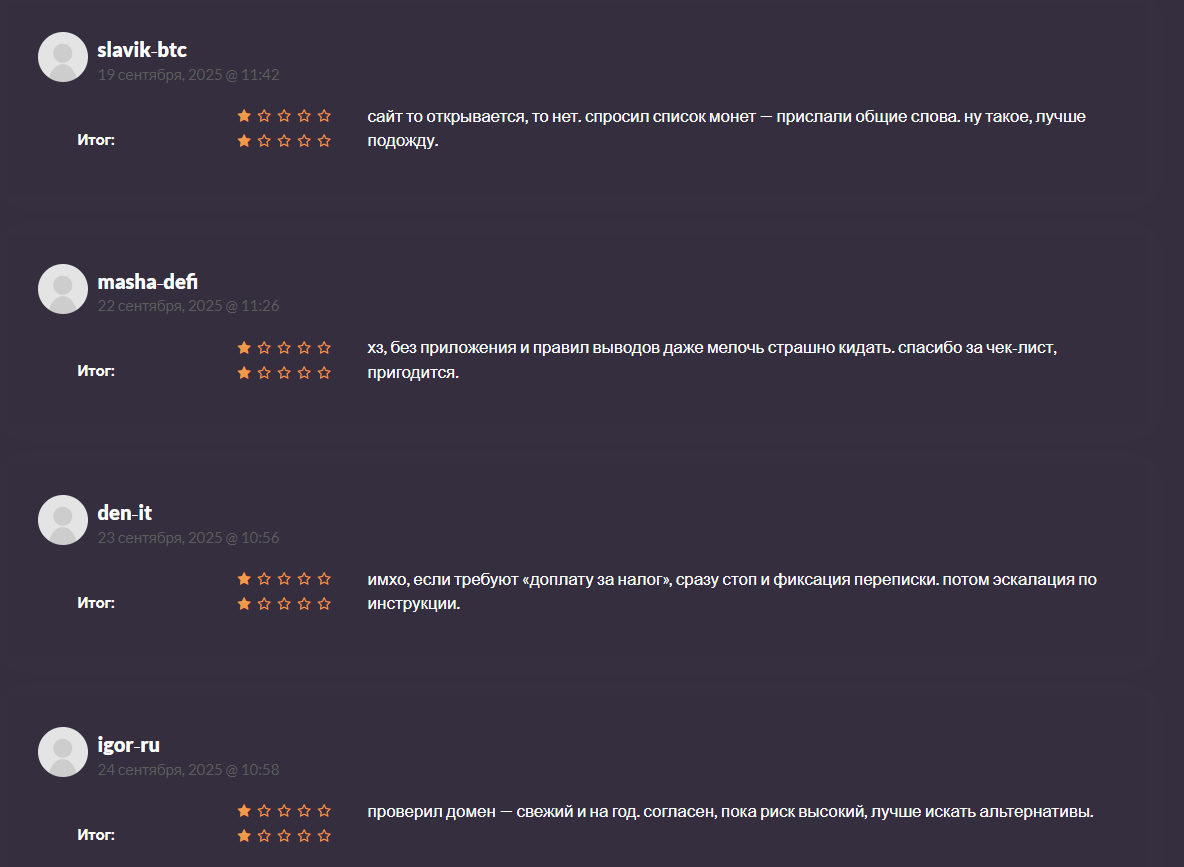Click second star in masha-defi's top rating row
The image size is (1184, 867).
264,348
